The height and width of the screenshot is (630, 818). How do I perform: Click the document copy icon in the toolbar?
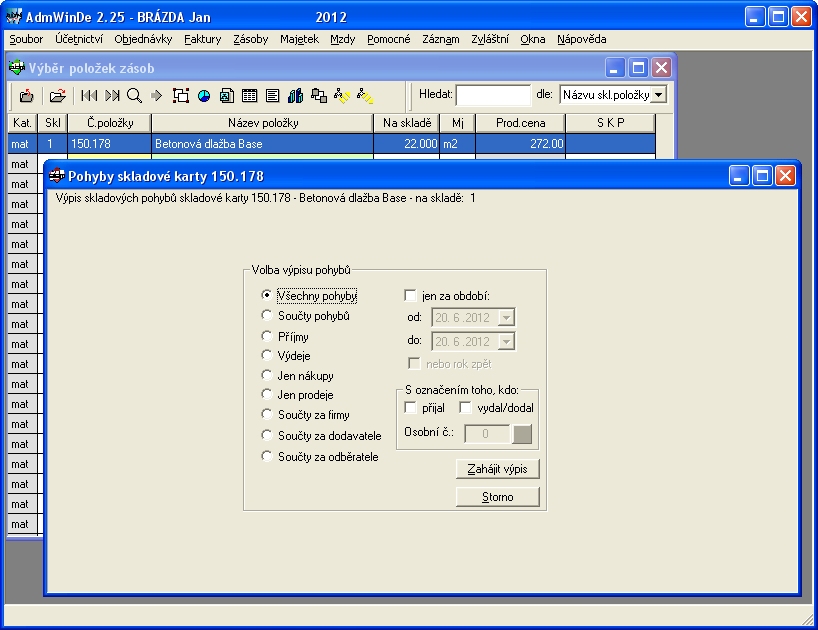(226, 95)
